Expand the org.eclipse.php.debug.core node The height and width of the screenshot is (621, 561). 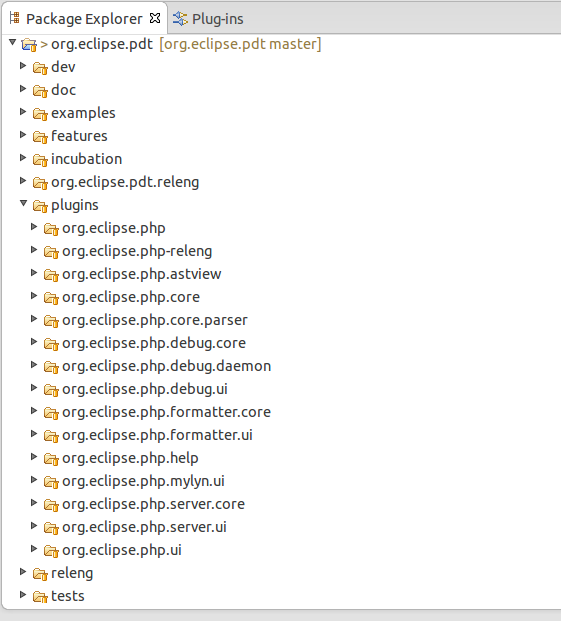pos(34,342)
